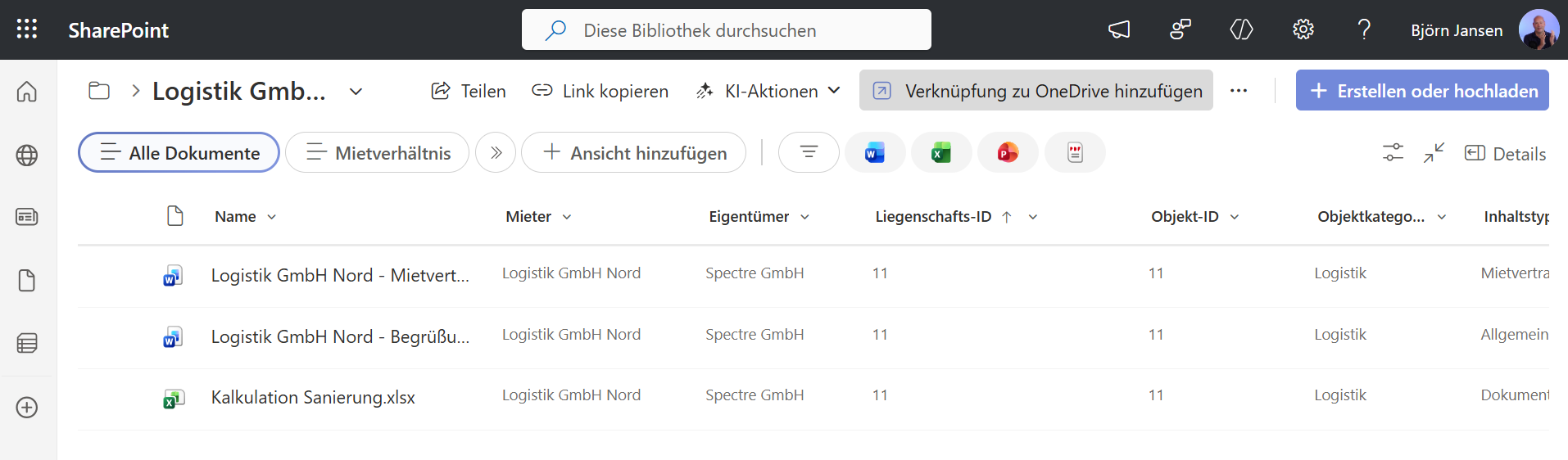Open view settings sliders icon
This screenshot has width=1568, height=460.
(x=1393, y=152)
